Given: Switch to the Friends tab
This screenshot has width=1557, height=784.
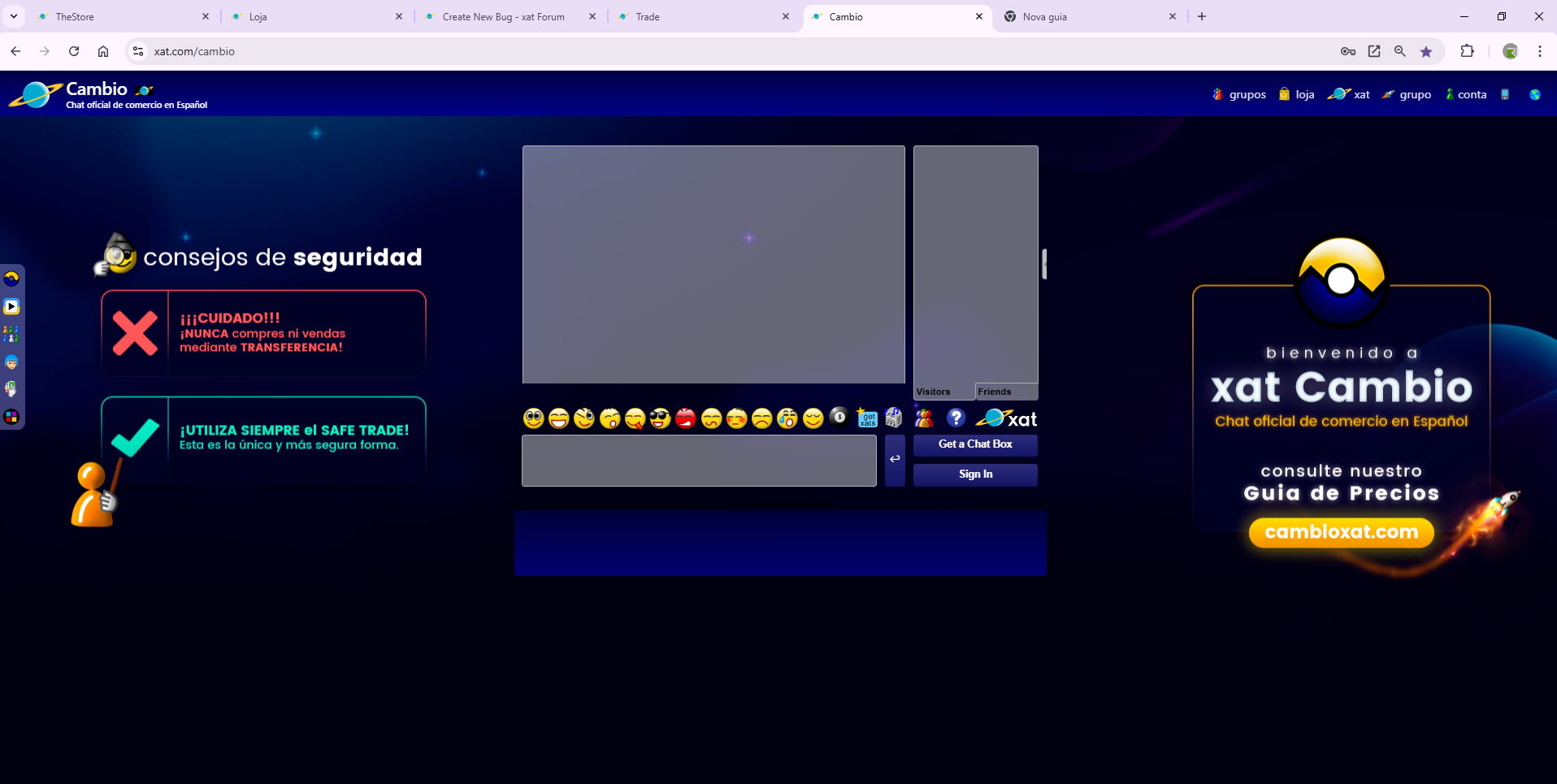Looking at the screenshot, I should tap(1006, 392).
